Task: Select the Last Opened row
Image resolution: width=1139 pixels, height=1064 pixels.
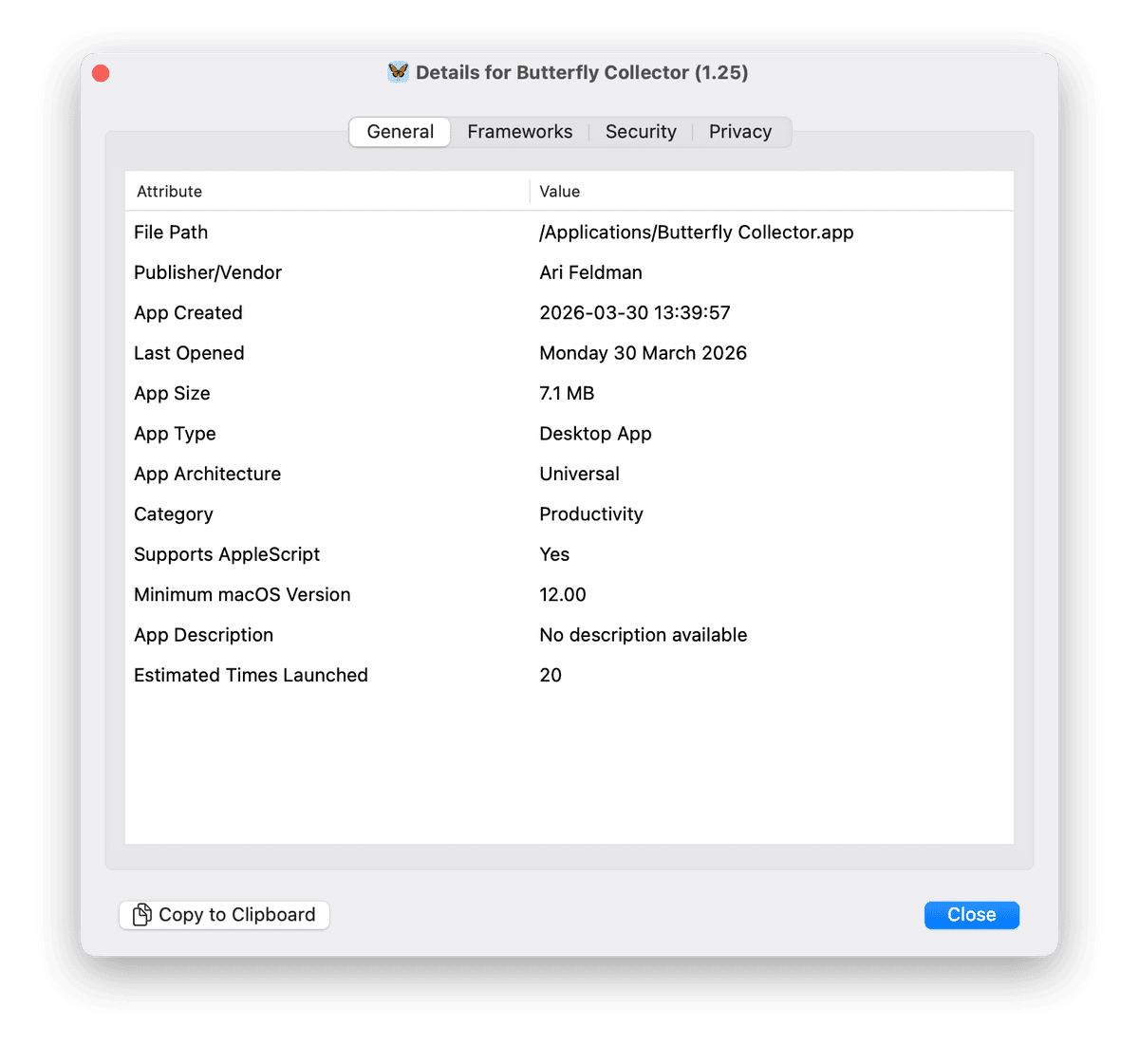Action: click(569, 353)
